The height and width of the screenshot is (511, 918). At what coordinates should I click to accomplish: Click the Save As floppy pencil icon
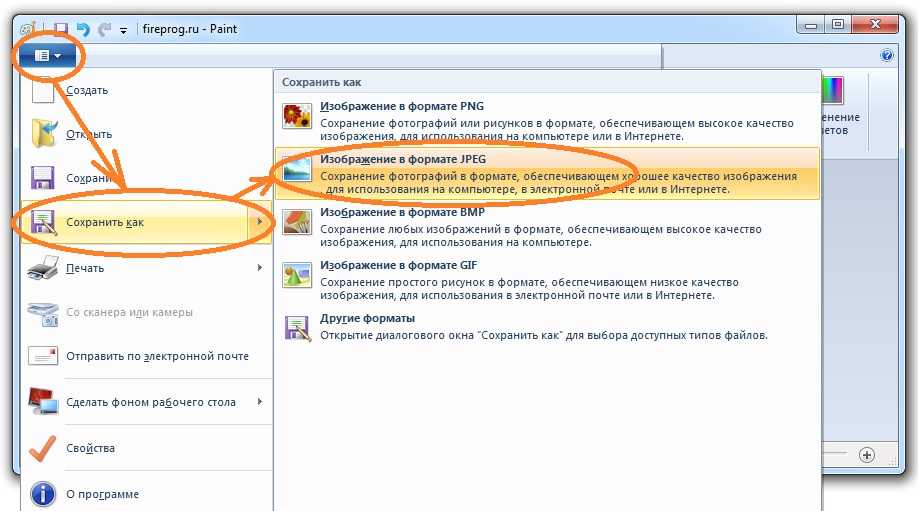tap(43, 222)
